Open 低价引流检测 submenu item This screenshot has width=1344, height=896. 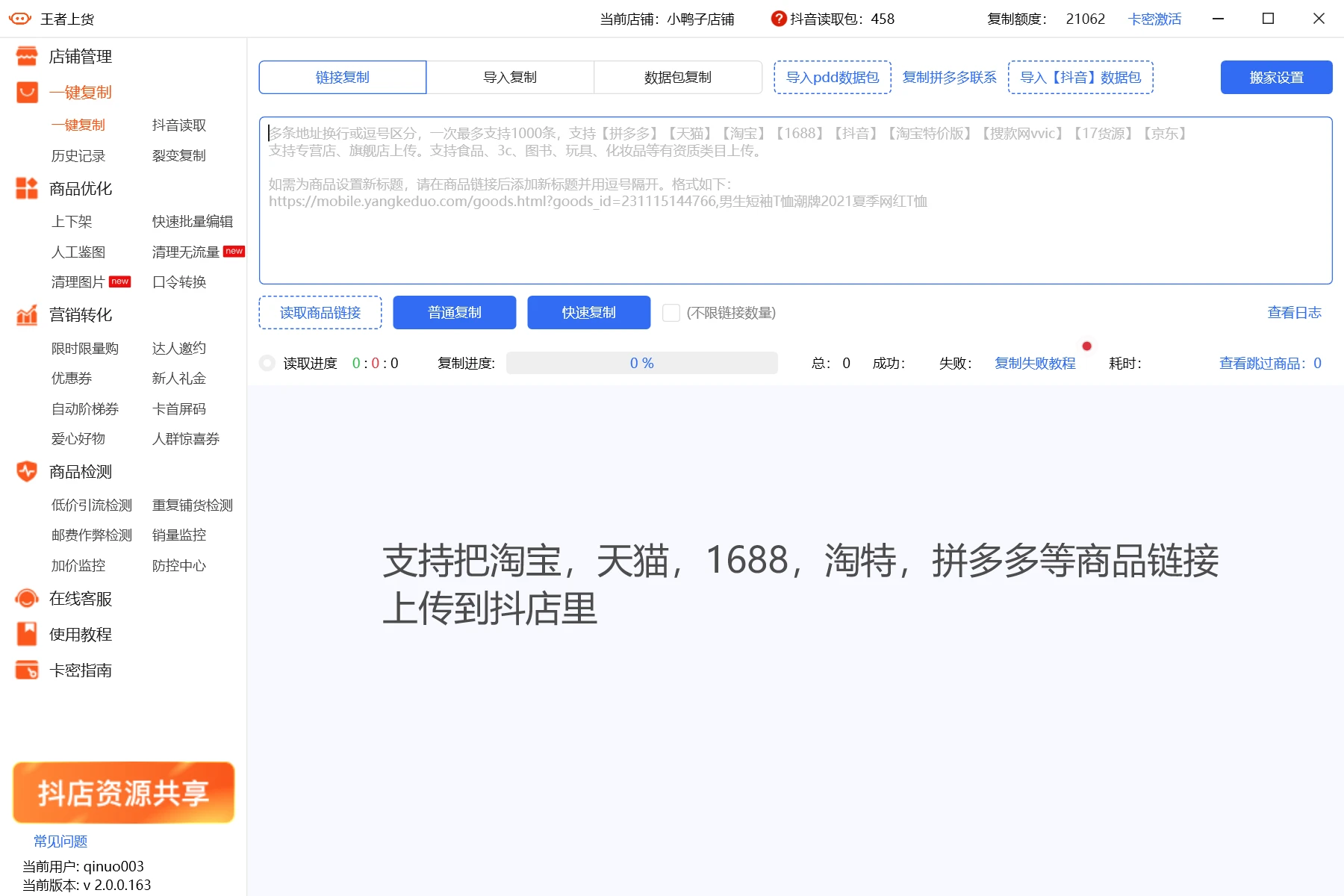[x=92, y=505]
